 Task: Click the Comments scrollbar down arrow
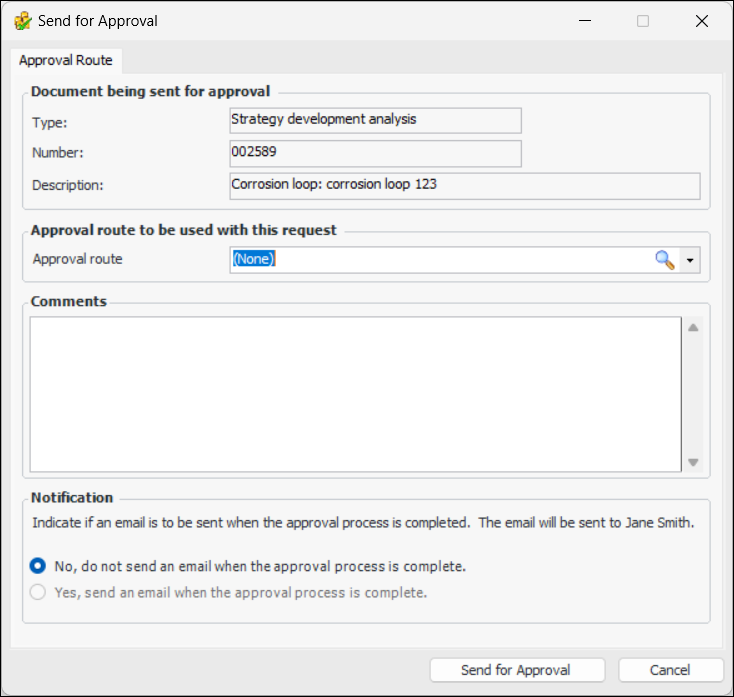pyautogui.click(x=692, y=462)
